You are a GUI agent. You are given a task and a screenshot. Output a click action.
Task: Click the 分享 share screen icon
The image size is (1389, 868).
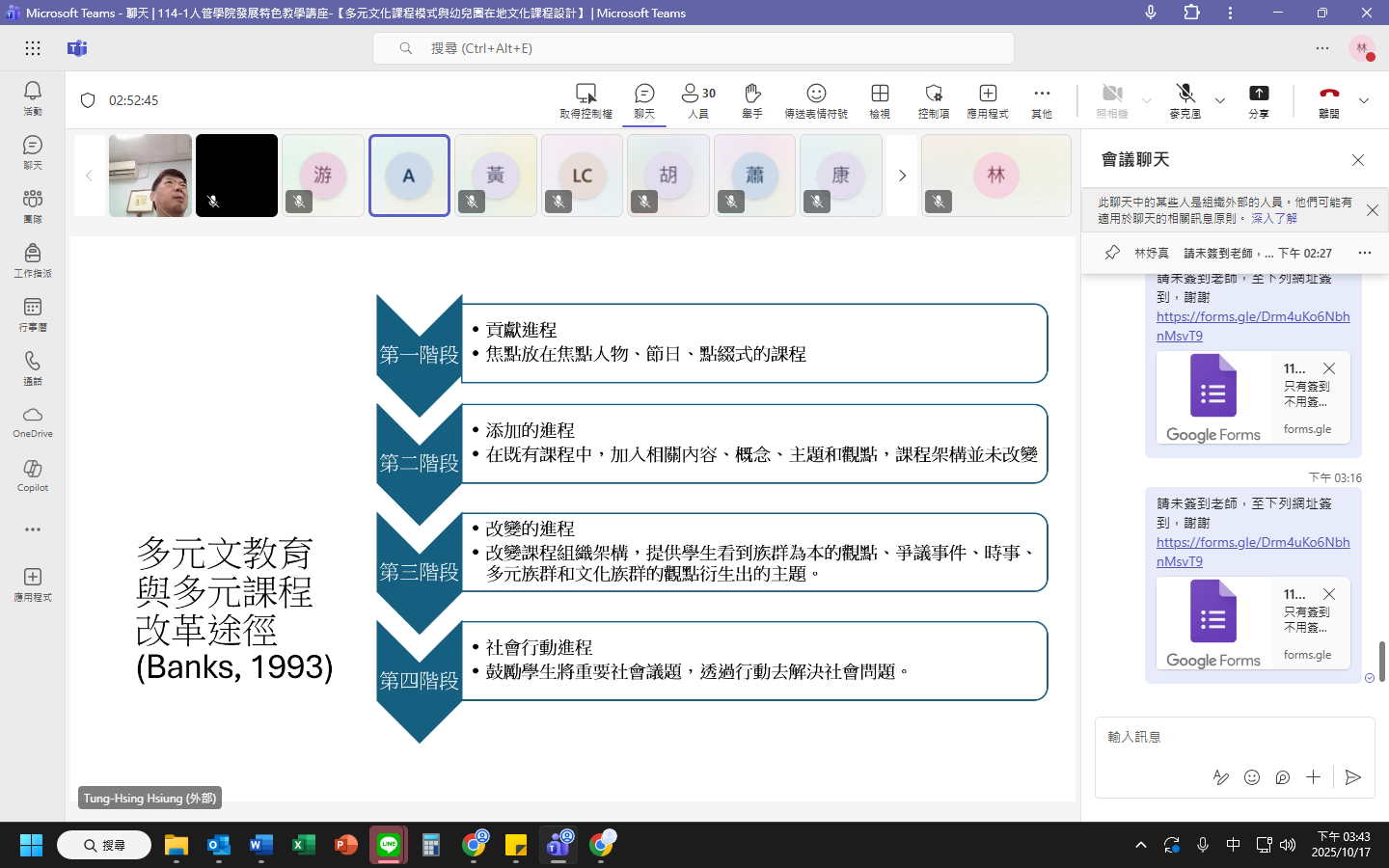click(x=1259, y=99)
